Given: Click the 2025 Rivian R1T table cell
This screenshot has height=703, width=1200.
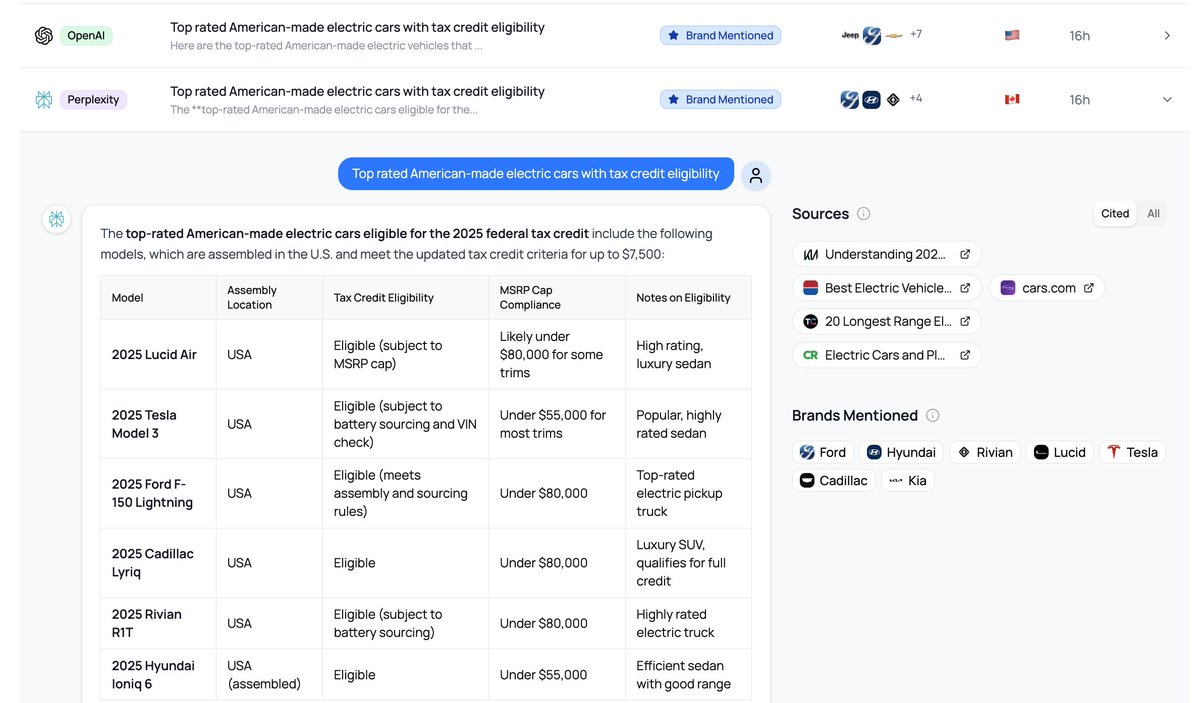Looking at the screenshot, I should point(158,623).
